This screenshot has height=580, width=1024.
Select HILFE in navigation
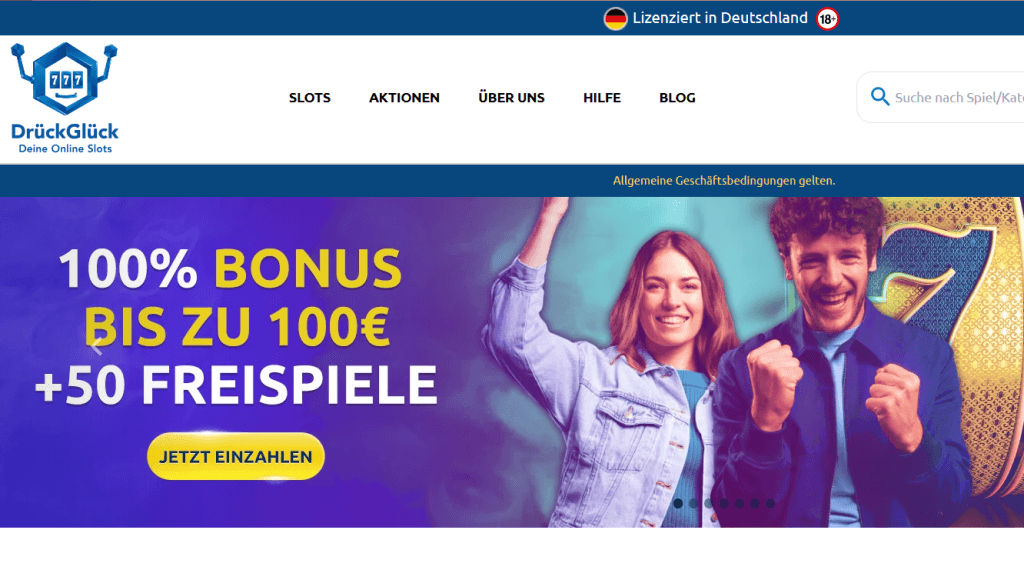pyautogui.click(x=601, y=98)
